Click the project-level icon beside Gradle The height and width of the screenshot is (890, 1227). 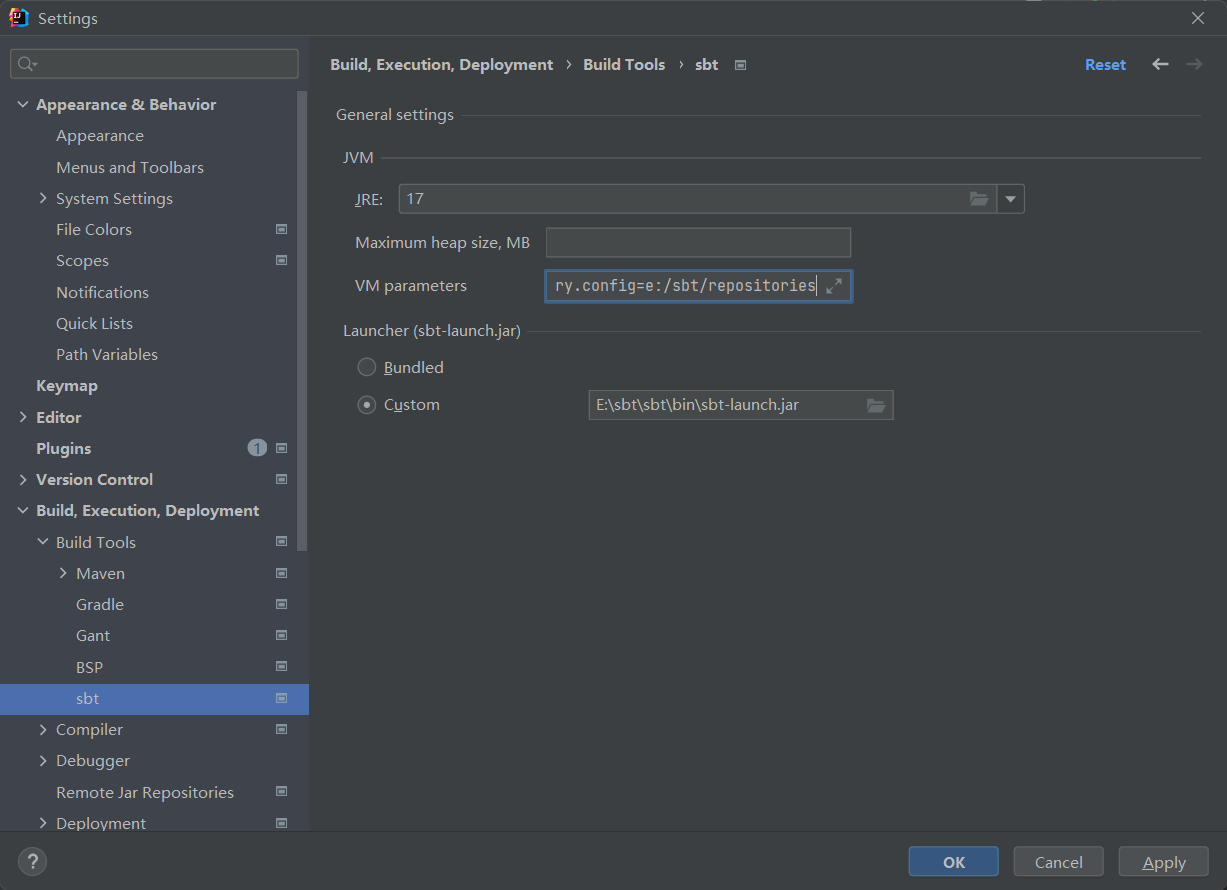pos(281,604)
